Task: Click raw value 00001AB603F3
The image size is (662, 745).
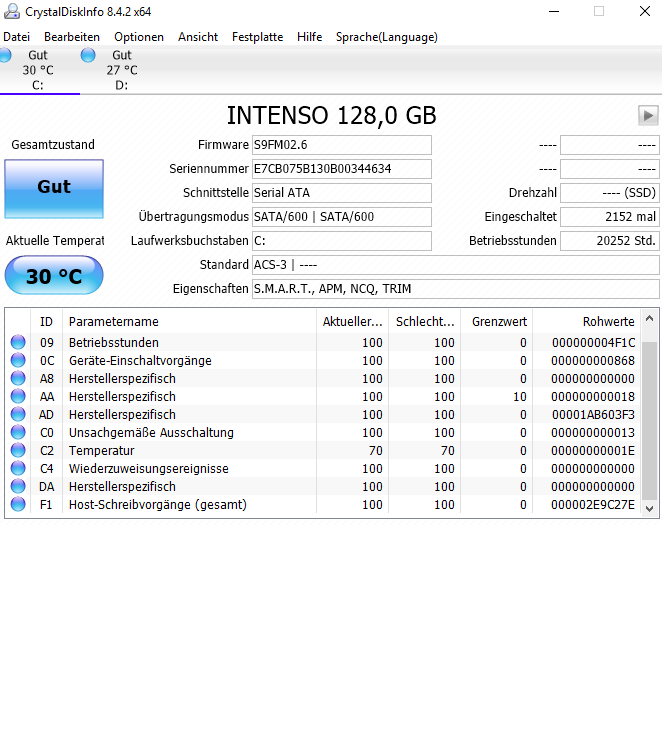Action: (x=594, y=414)
